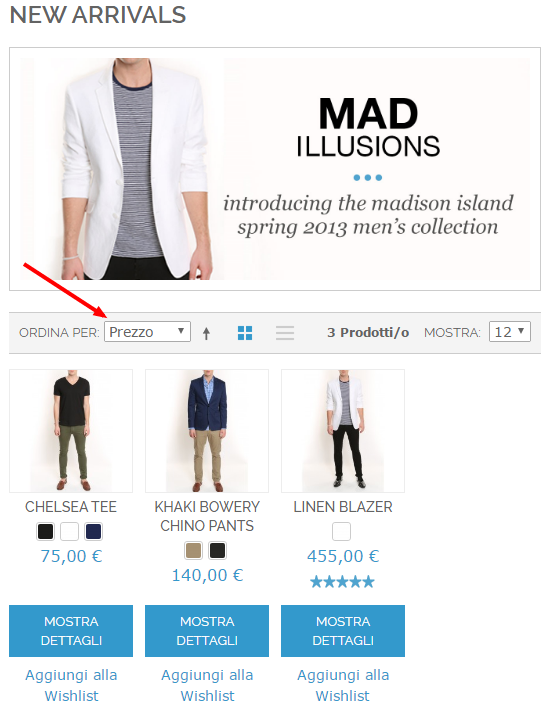Click Mostra Dettagli for Chelsea Tee
549x705 pixels.
(71, 631)
